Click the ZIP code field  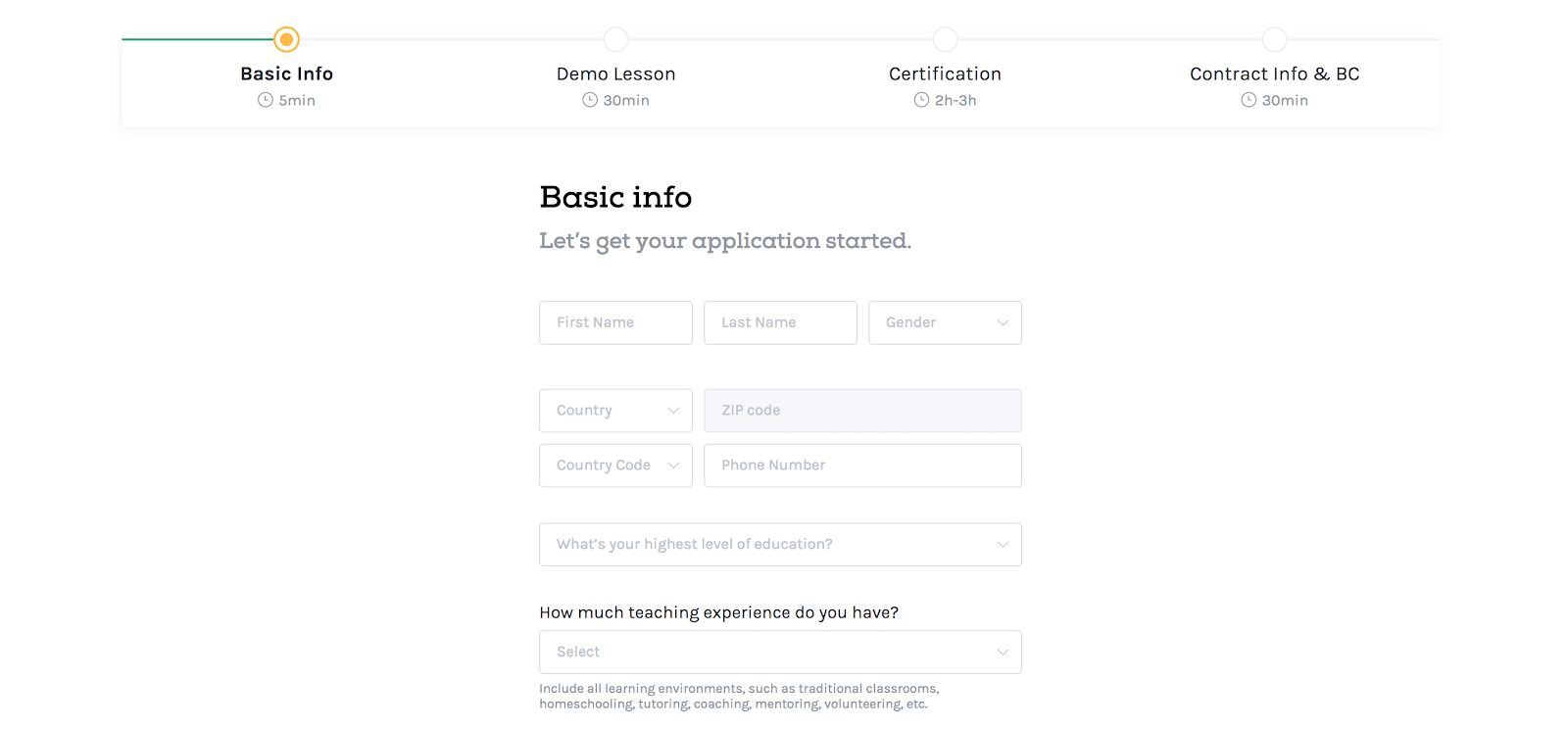(x=862, y=411)
